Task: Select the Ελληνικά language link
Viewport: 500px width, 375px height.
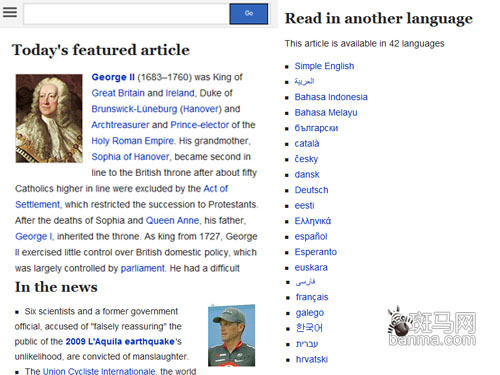Action: 313,221
